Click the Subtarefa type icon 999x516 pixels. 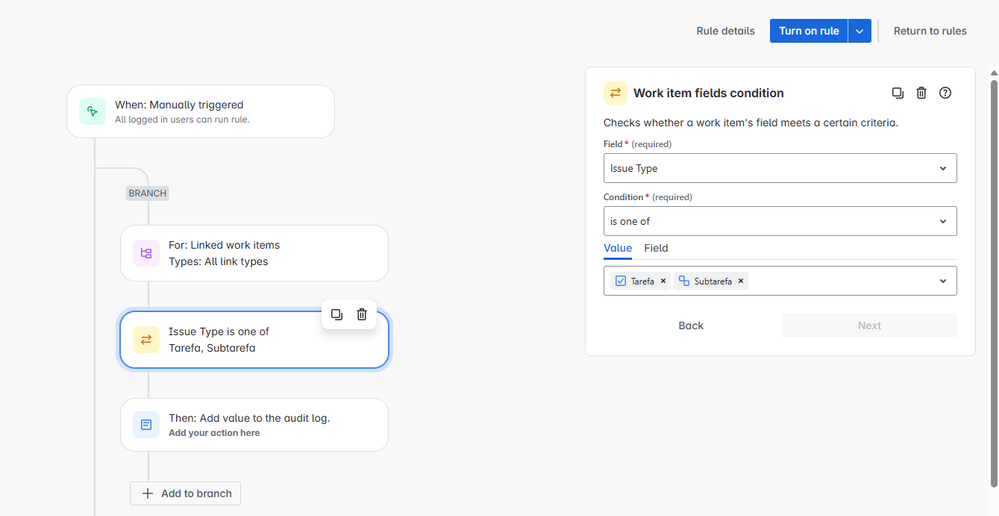click(x=684, y=281)
